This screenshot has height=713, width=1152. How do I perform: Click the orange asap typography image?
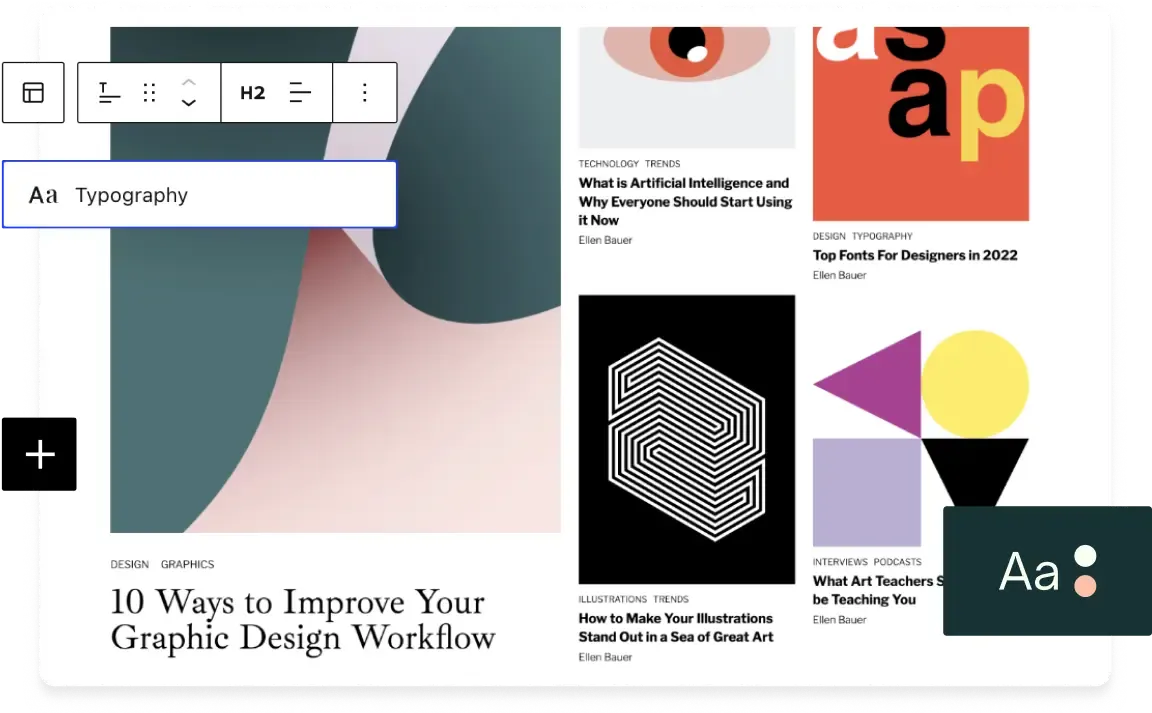tap(920, 124)
